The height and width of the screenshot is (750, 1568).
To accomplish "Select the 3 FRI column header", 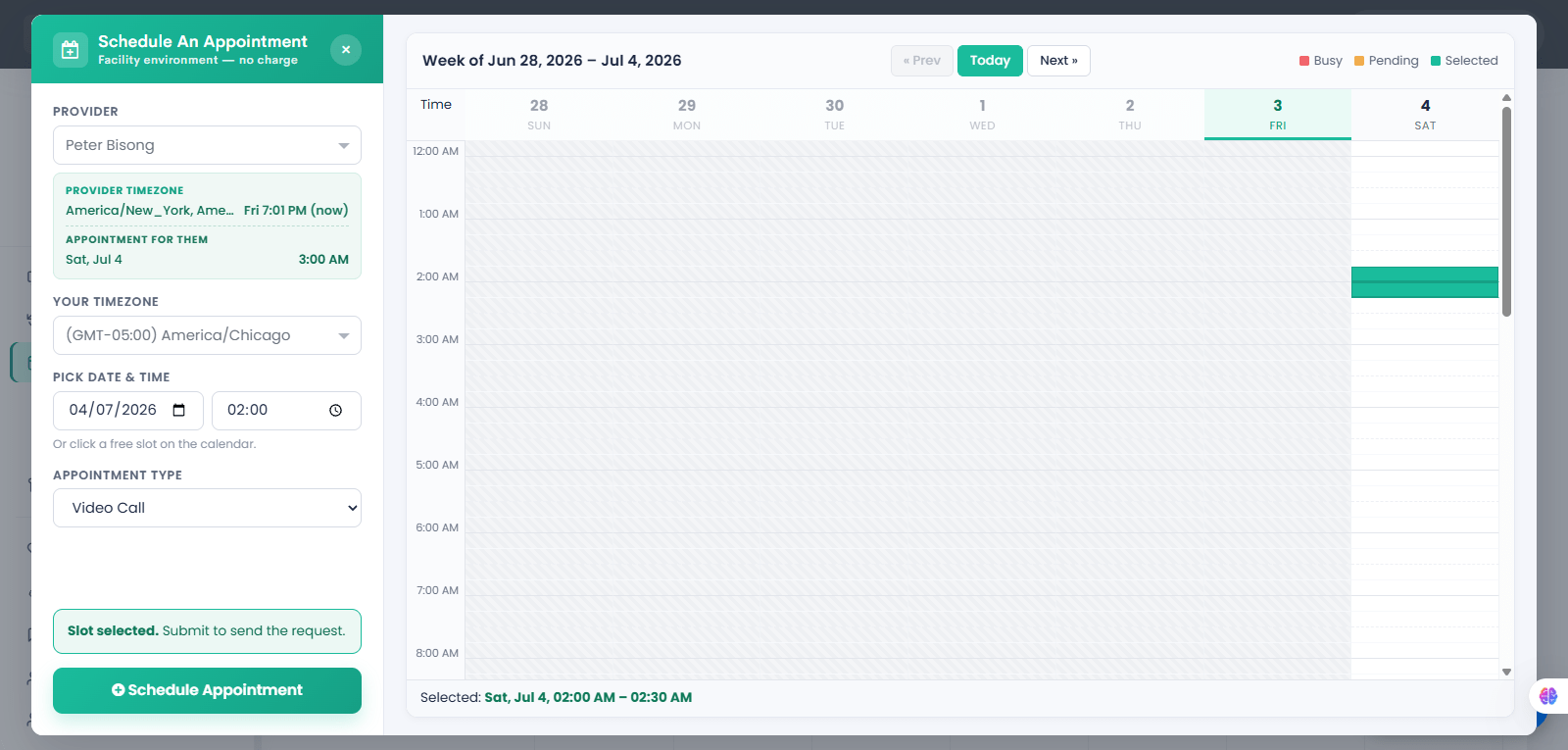I will click(x=1278, y=115).
